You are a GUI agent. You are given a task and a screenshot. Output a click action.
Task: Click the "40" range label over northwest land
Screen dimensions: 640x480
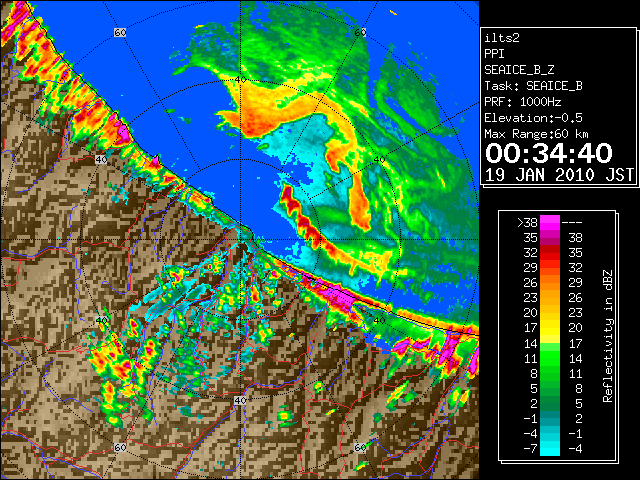point(101,160)
